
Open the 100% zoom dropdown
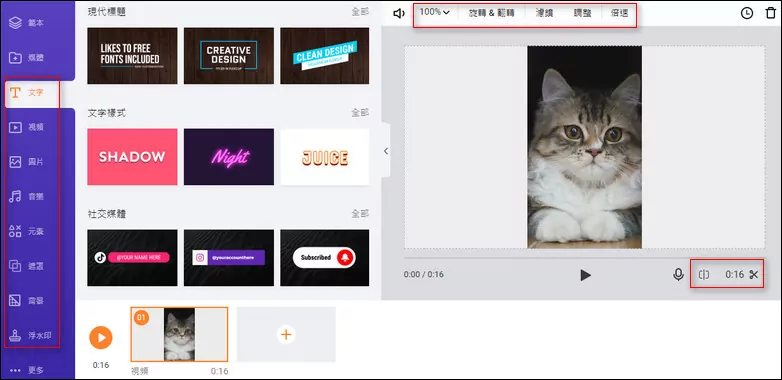[434, 12]
